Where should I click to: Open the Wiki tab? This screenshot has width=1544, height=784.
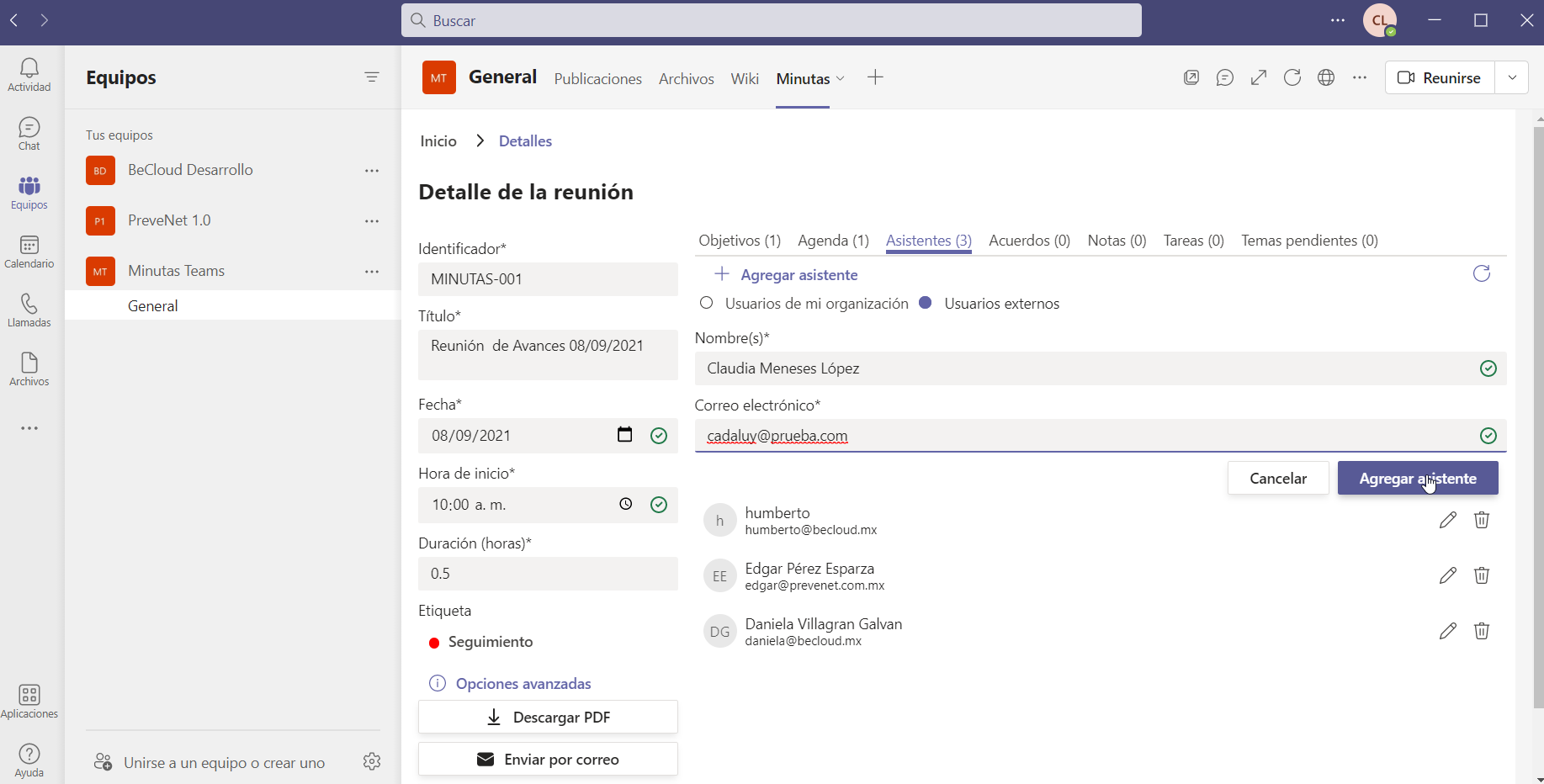click(x=745, y=78)
